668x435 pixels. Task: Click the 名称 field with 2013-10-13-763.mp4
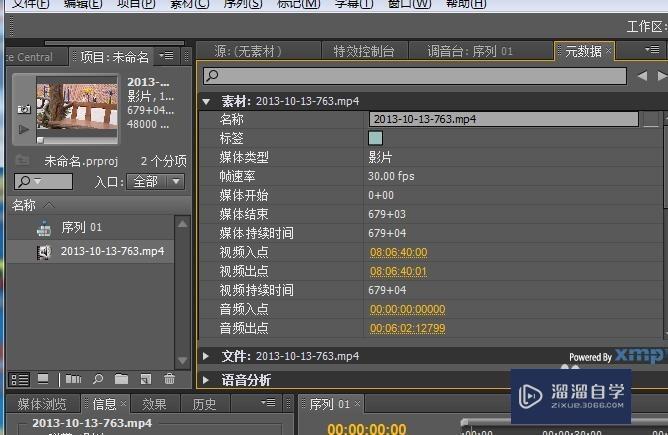504,119
